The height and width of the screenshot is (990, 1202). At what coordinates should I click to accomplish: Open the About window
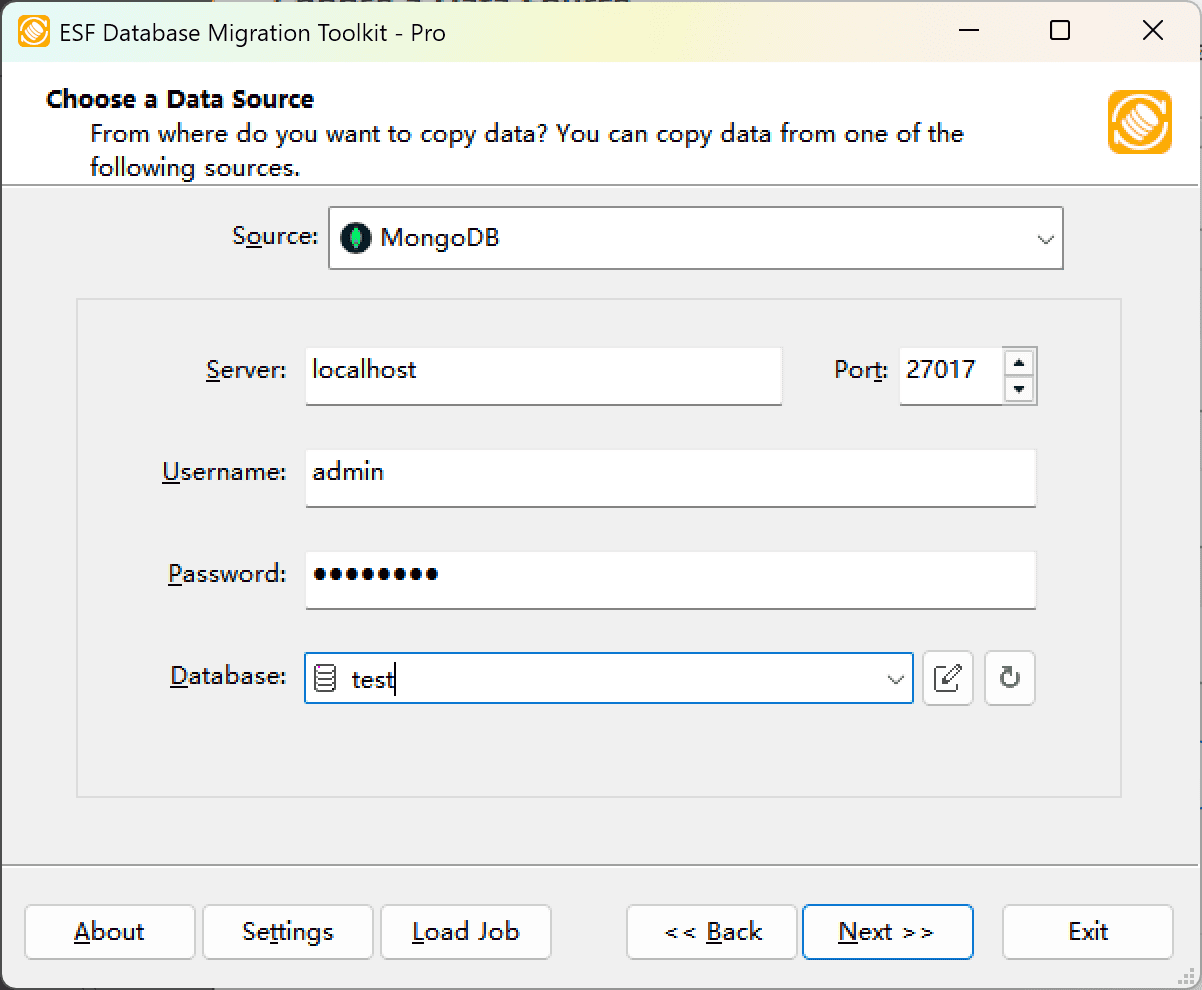pos(109,931)
